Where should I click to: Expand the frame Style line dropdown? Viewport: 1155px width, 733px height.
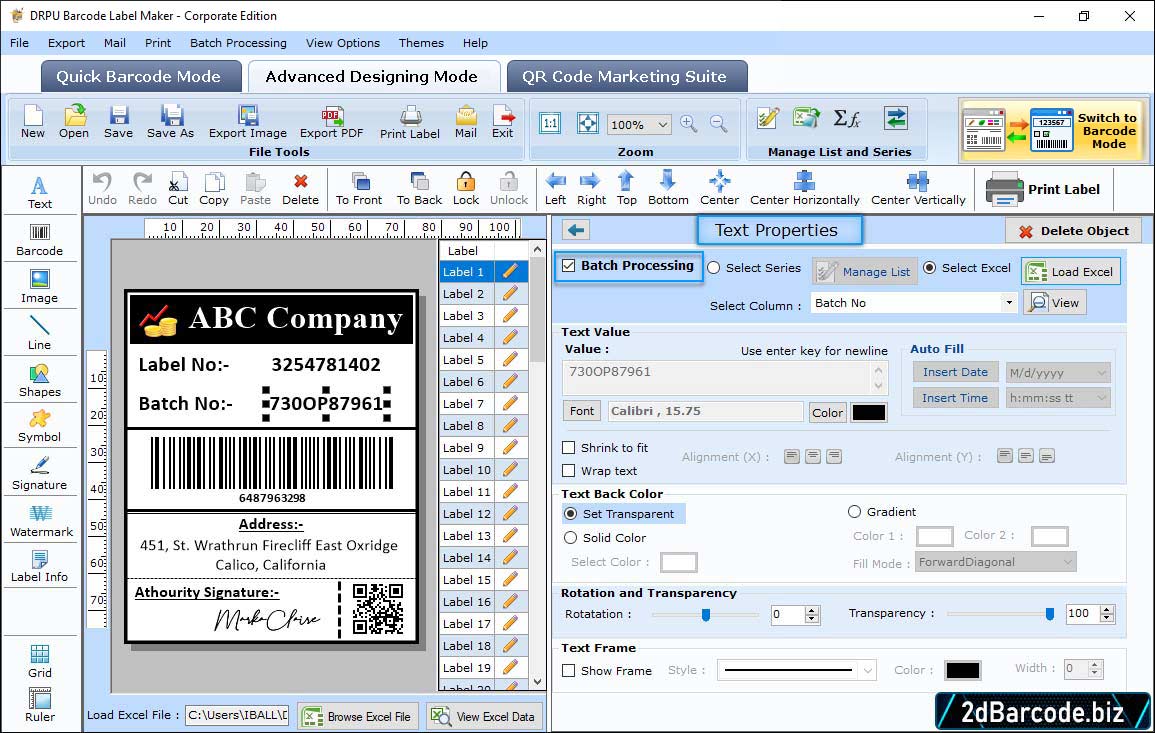(867, 671)
